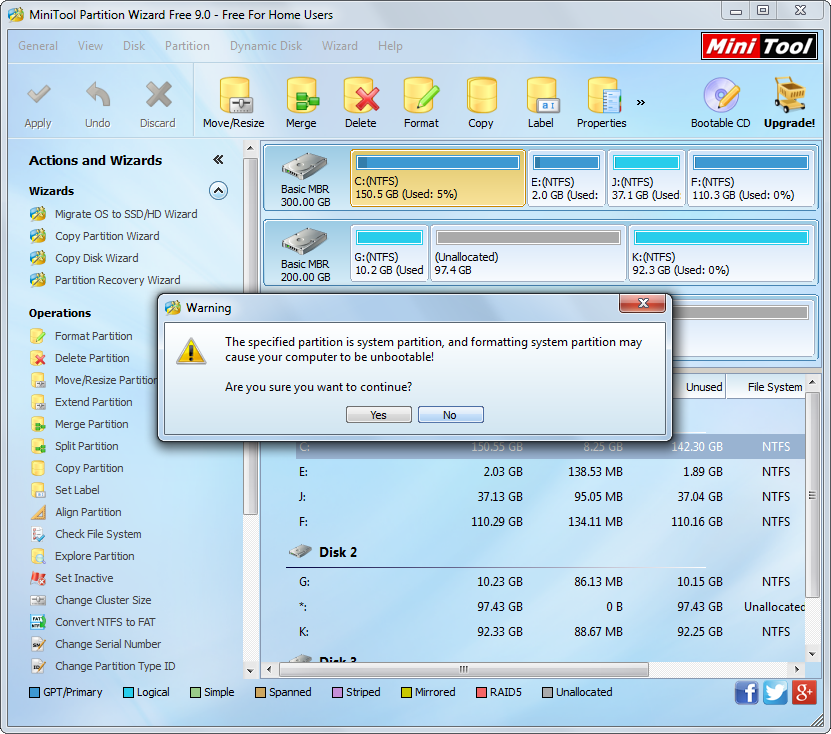The height and width of the screenshot is (734, 831).
Task: Choose Convert NTFS to FAT operation
Action: pos(105,622)
